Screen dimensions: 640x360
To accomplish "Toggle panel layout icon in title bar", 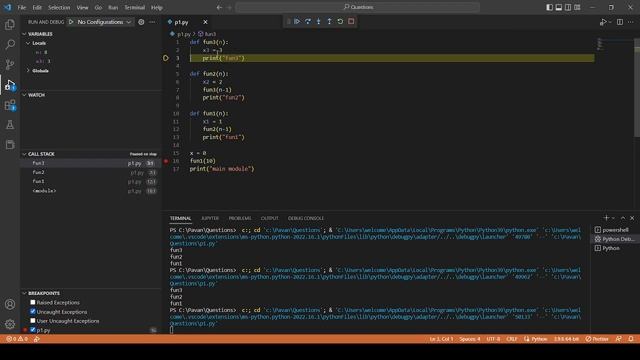I will click(559, 7).
